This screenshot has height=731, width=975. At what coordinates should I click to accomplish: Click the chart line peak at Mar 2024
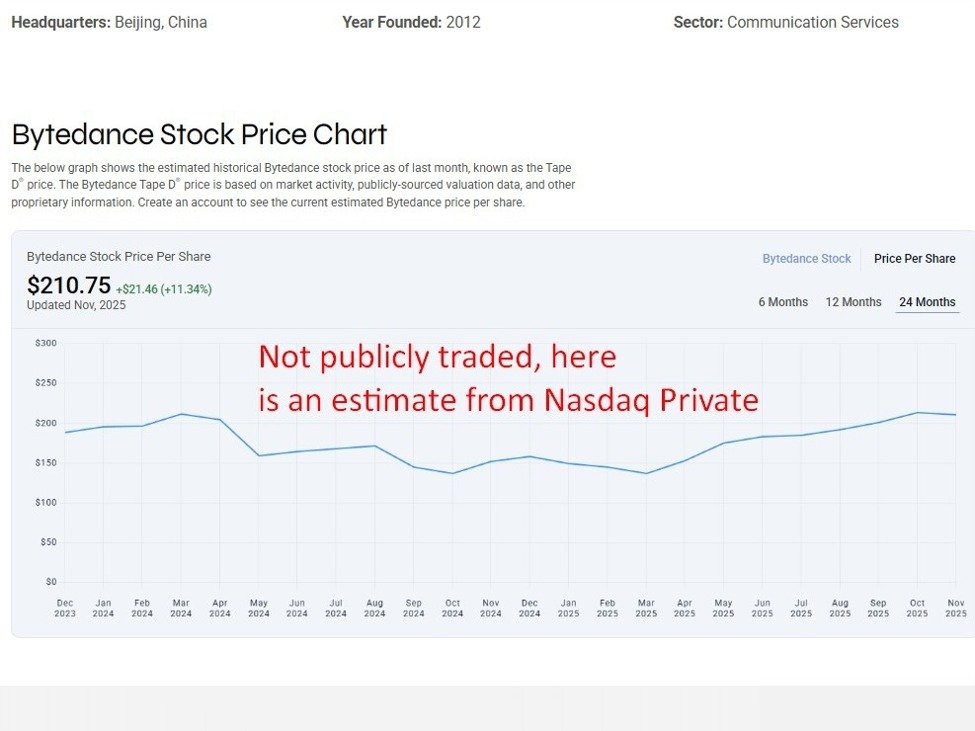click(x=181, y=414)
